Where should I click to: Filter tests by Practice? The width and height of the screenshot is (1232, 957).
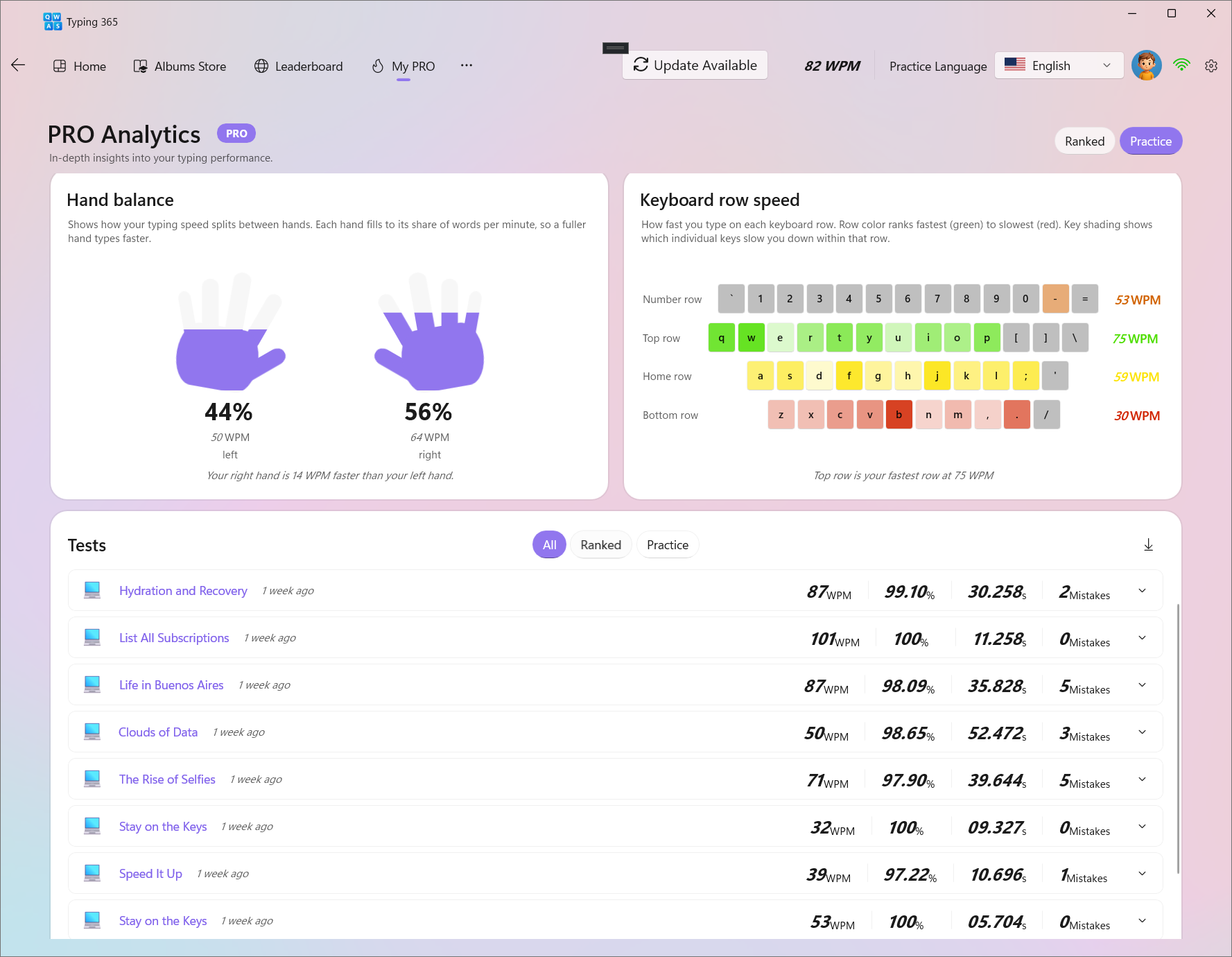coord(668,545)
